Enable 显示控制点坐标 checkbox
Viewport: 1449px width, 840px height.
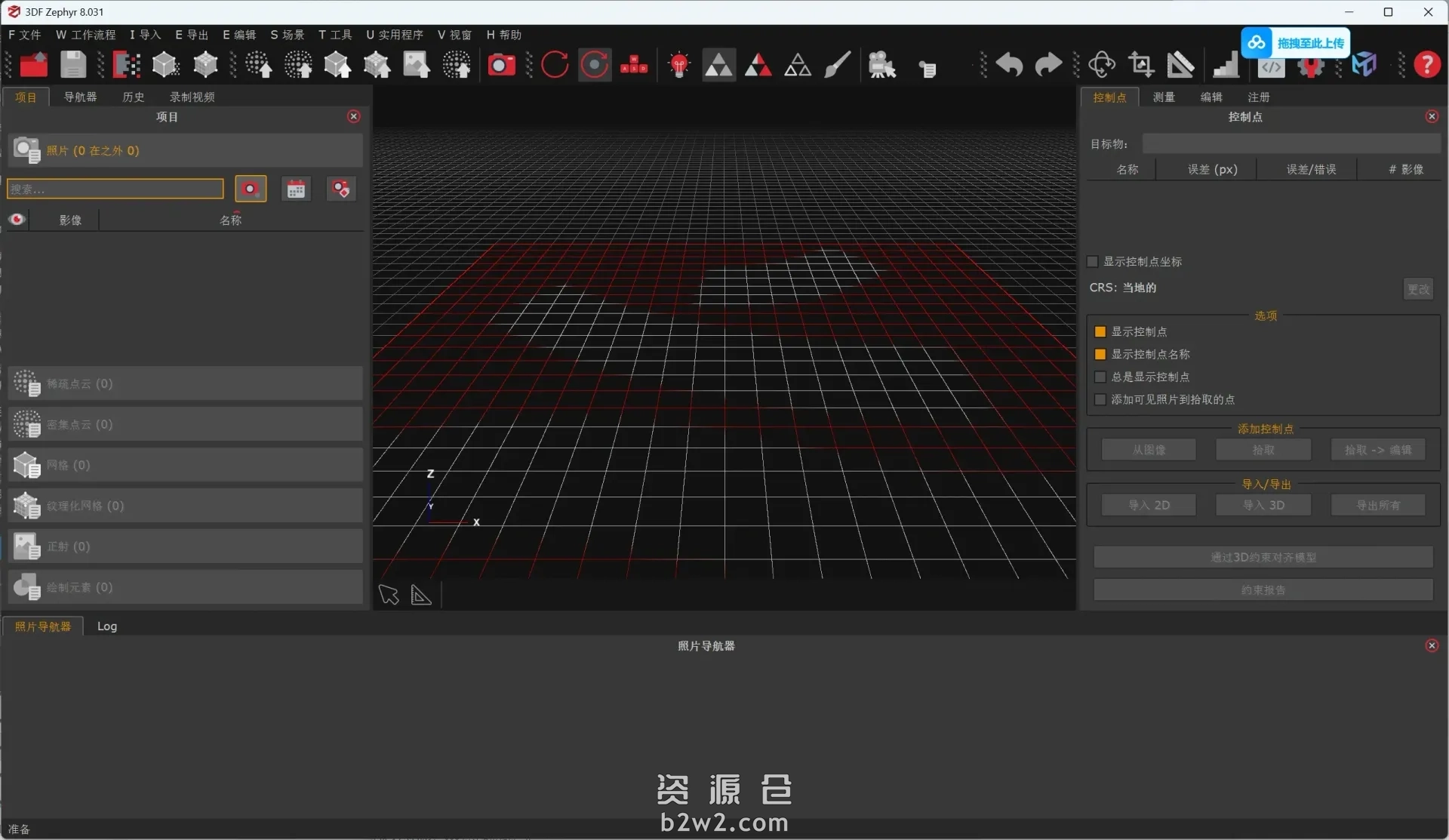click(x=1092, y=262)
